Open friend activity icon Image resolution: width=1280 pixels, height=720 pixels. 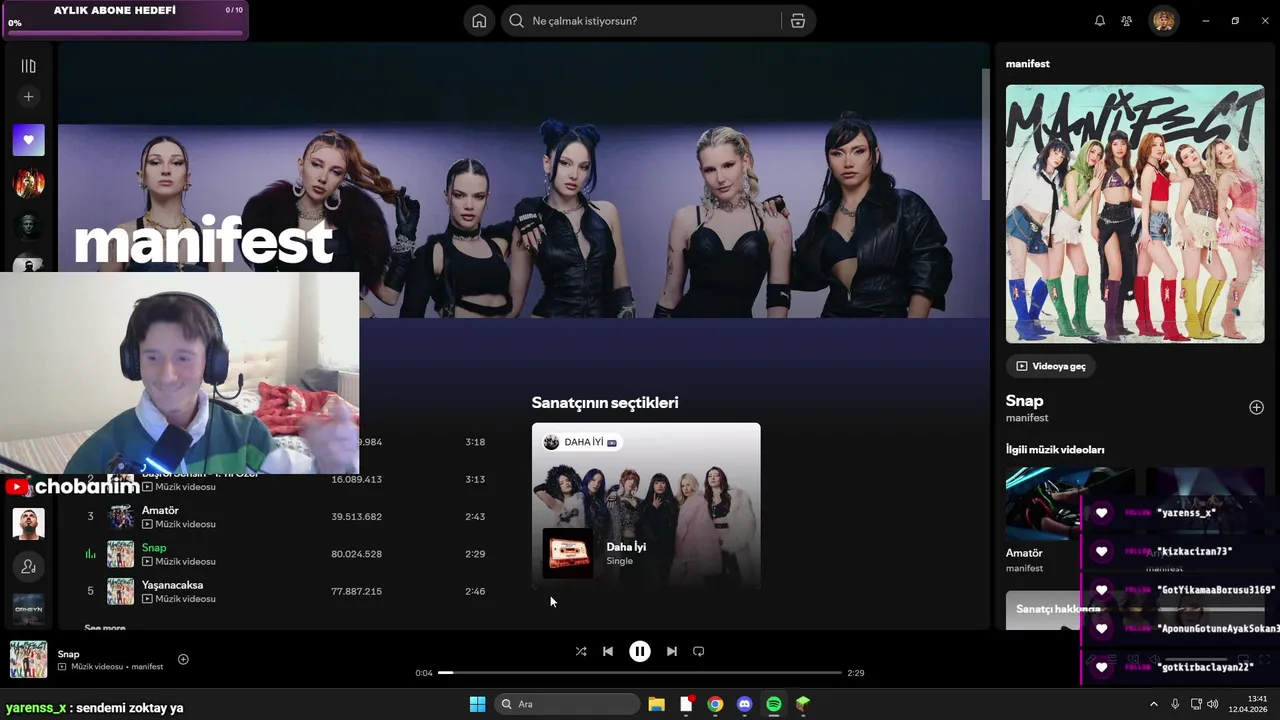(x=1127, y=21)
